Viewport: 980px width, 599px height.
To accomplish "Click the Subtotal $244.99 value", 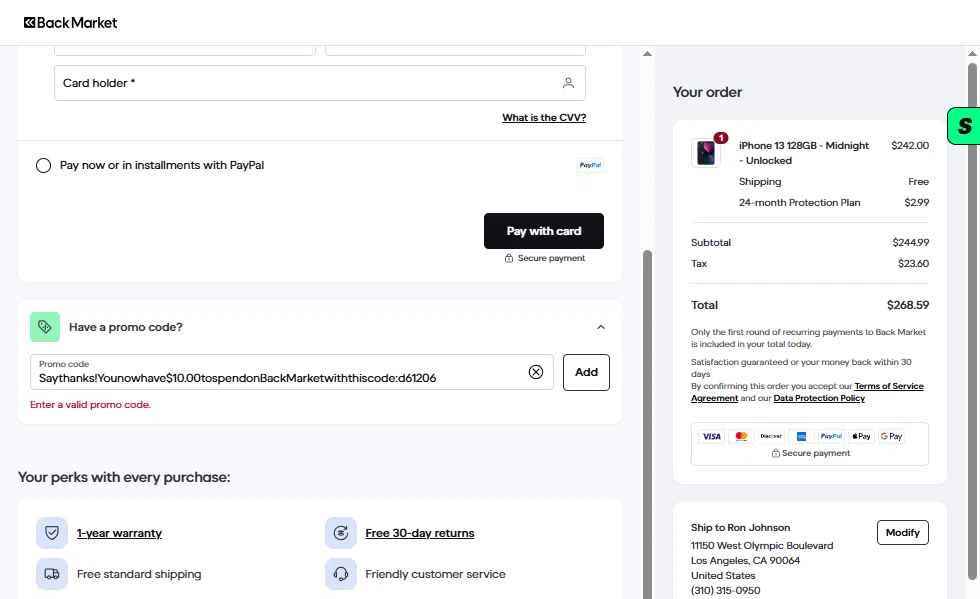I will (911, 243).
